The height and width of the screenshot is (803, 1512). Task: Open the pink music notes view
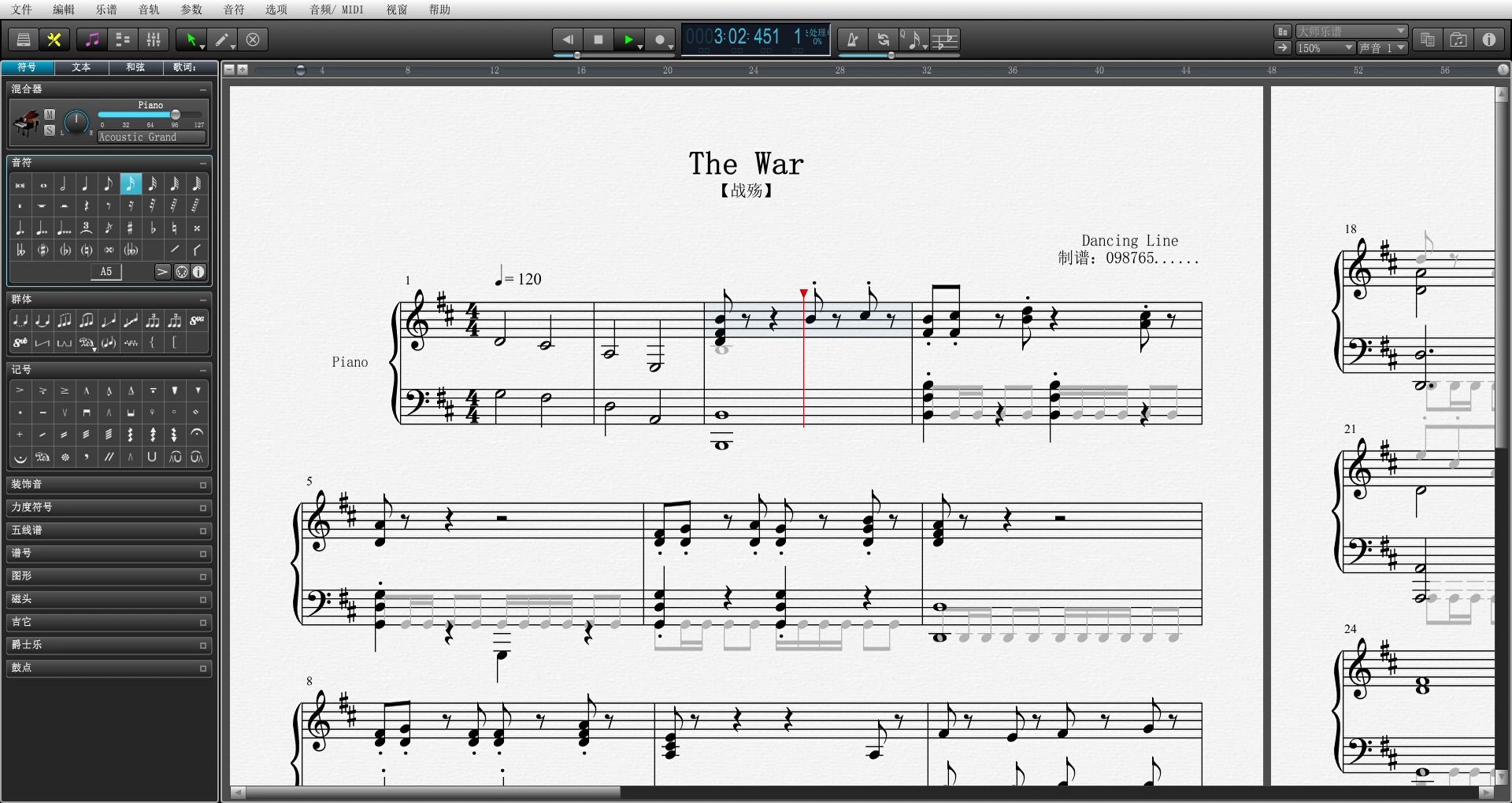[93, 39]
